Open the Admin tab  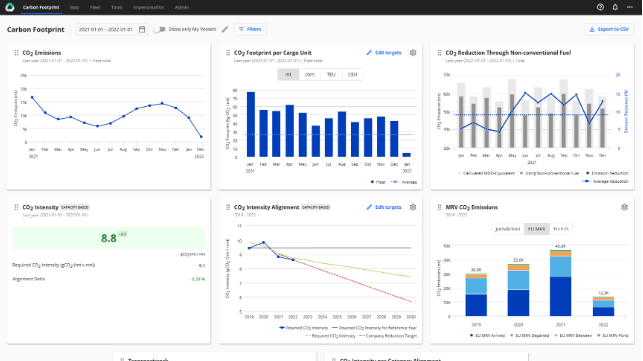182,7
